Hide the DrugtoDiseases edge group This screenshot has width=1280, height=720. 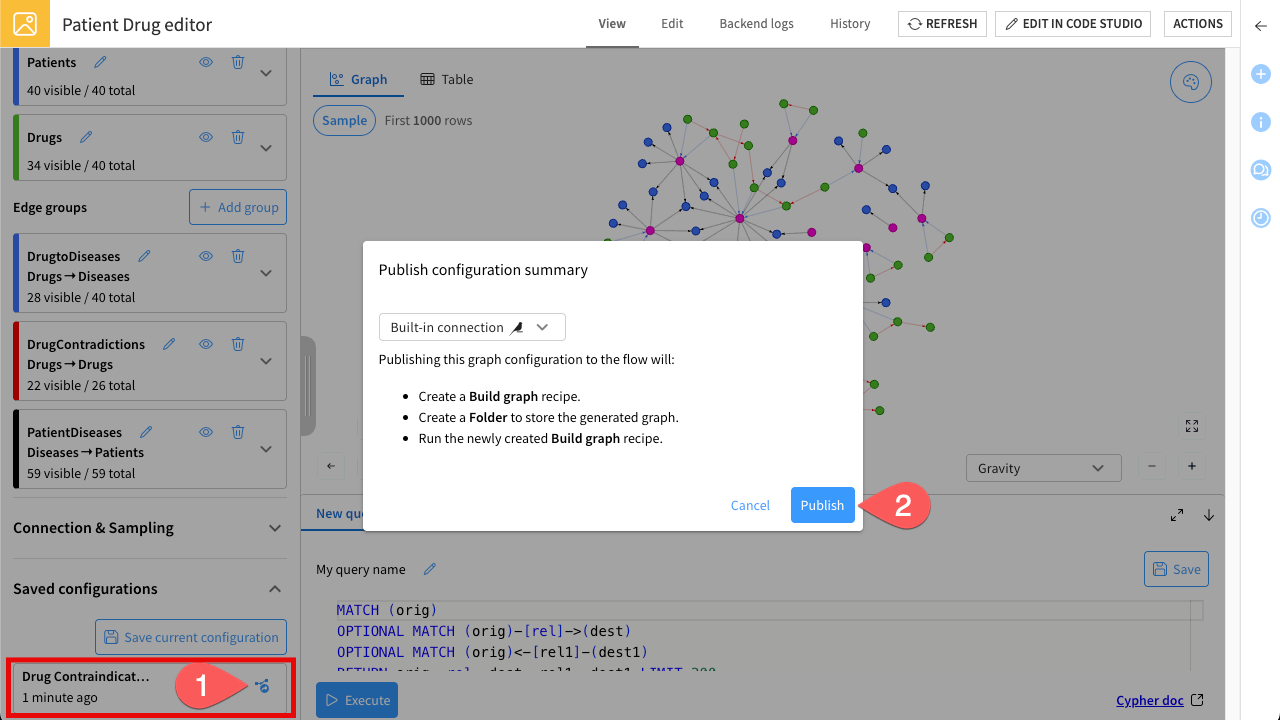(206, 256)
